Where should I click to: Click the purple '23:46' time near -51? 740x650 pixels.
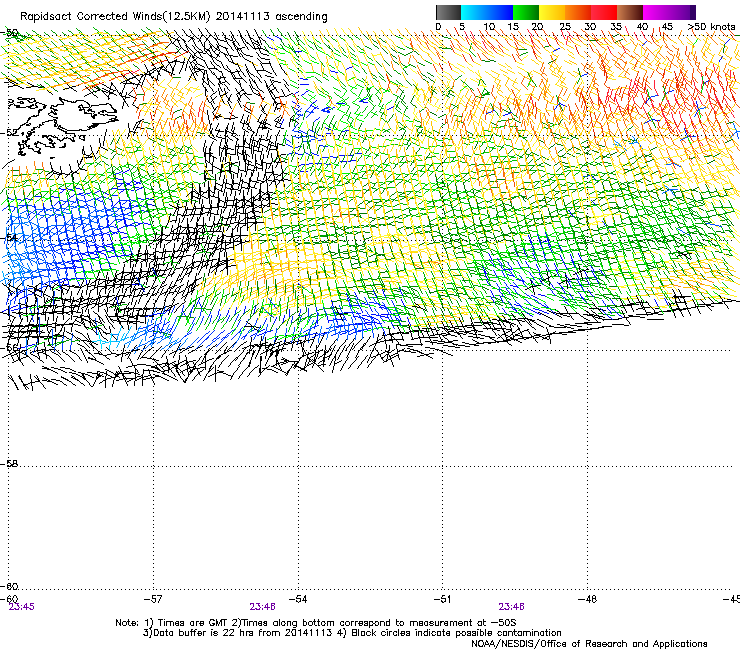512,607
